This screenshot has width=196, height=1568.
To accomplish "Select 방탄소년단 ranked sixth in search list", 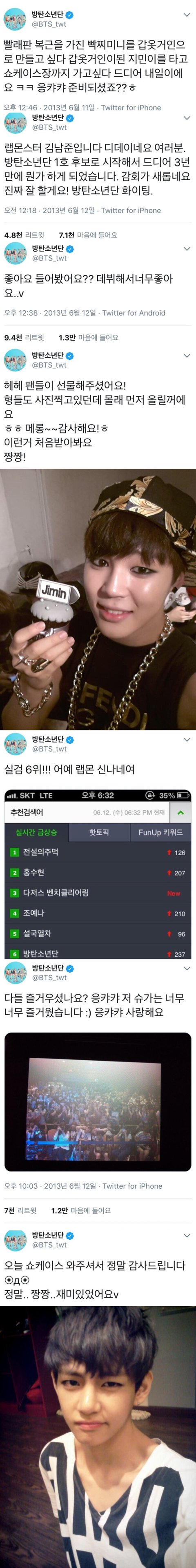I will pos(98,953).
